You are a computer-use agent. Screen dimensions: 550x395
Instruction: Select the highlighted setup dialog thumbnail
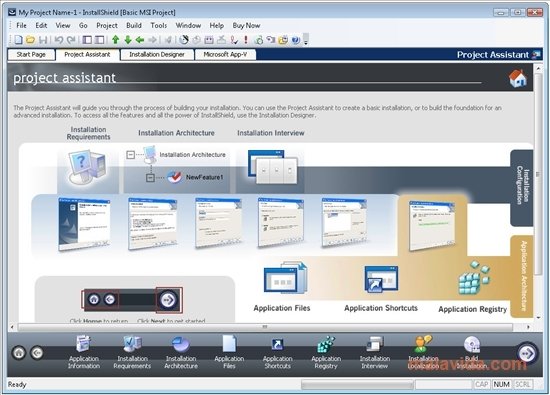coord(432,225)
